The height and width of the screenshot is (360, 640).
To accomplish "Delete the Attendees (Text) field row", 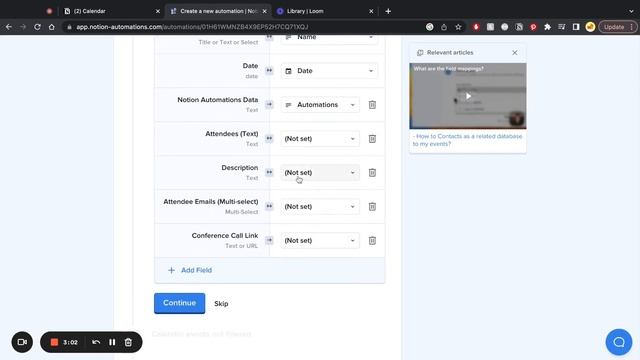I will (x=372, y=139).
